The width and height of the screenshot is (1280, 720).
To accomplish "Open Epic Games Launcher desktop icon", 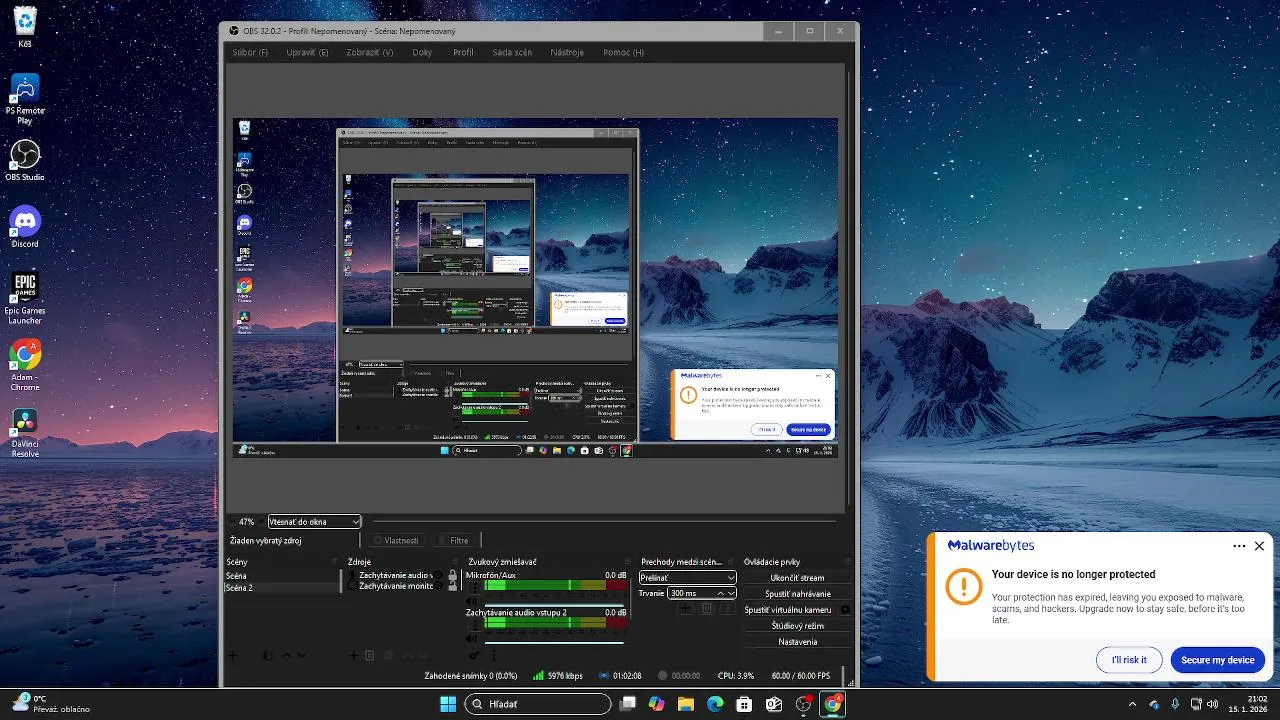I will tap(25, 298).
